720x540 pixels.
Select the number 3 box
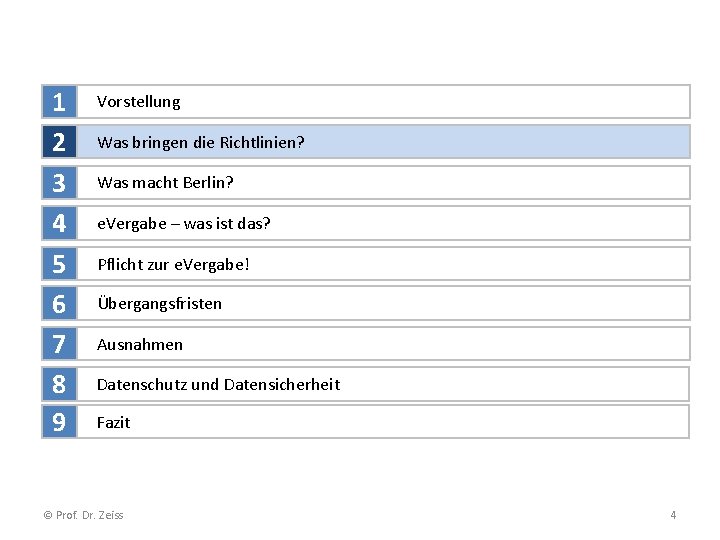(x=59, y=182)
